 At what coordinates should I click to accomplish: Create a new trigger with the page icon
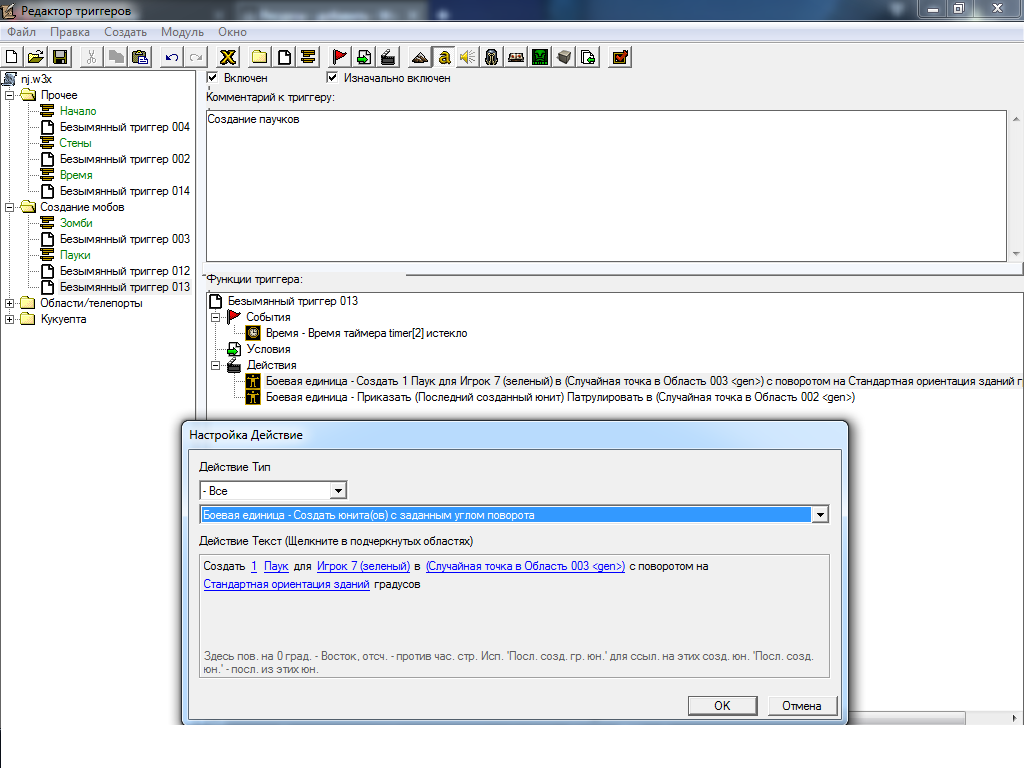click(283, 57)
